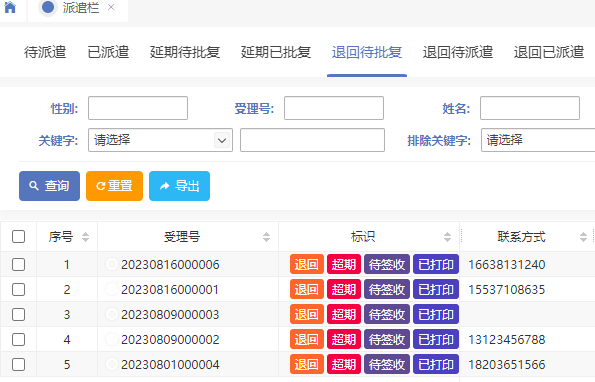Click acceptance number 20230809000003
The width and height of the screenshot is (595, 382).
point(170,314)
